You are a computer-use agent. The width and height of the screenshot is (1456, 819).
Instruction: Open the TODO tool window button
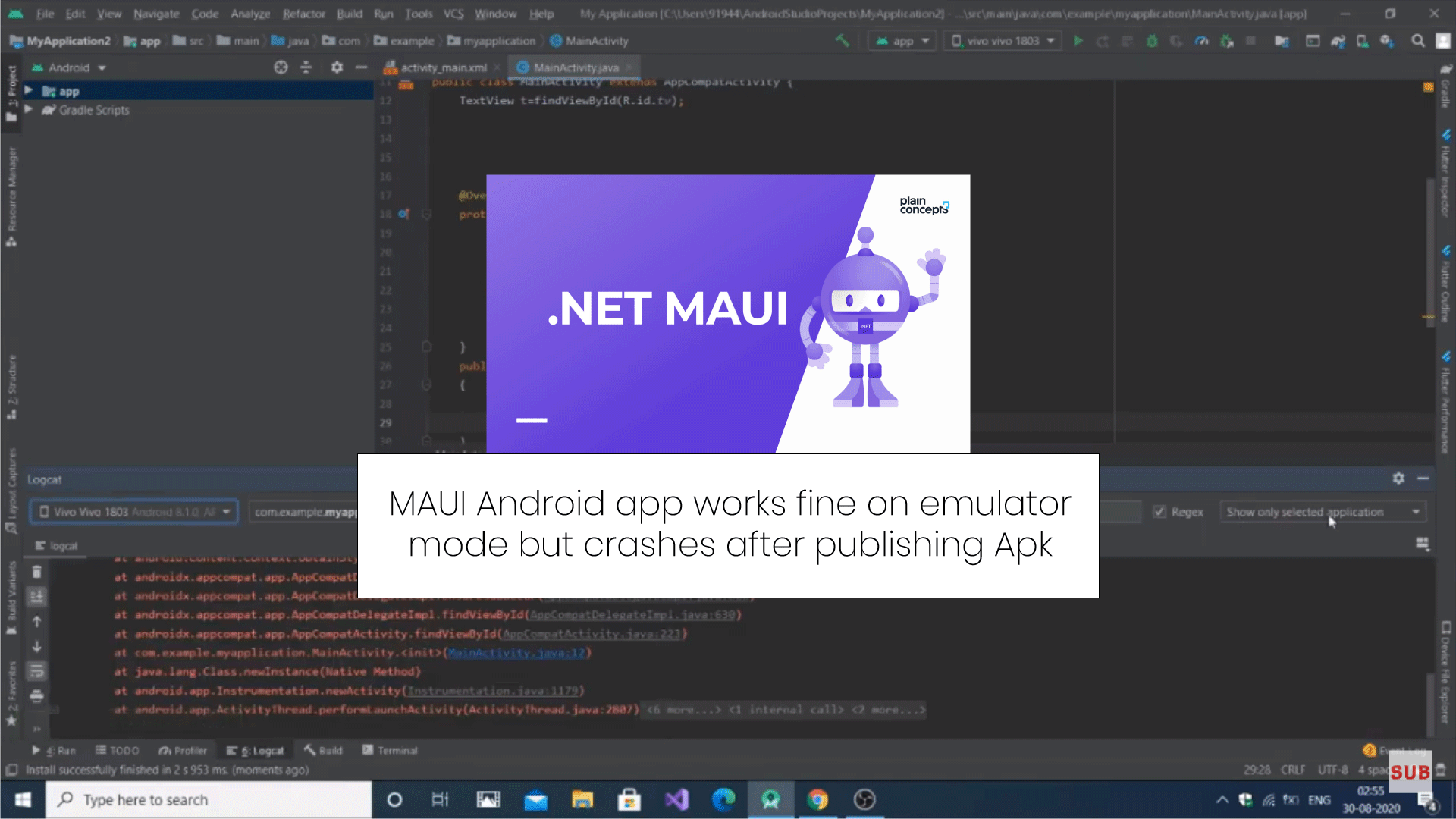[118, 751]
